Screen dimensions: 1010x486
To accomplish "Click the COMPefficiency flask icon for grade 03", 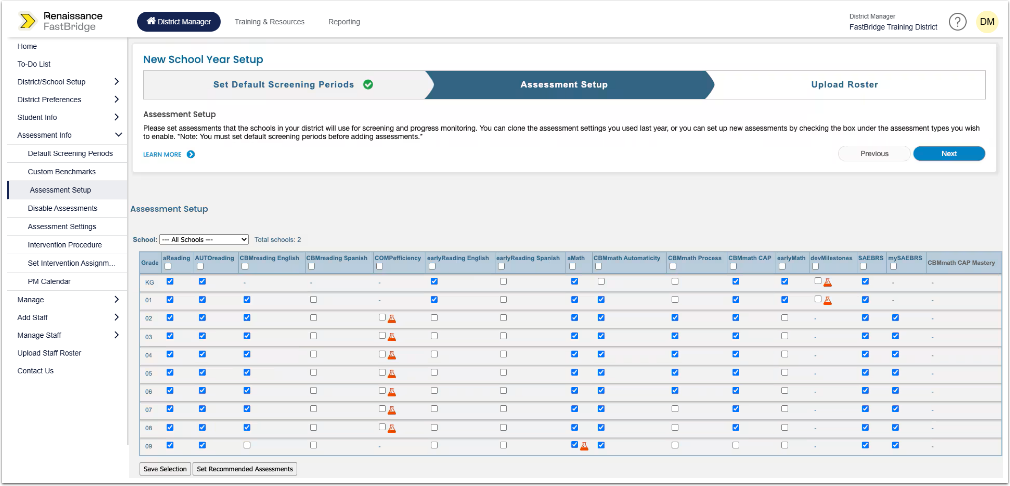I will click(x=392, y=337).
